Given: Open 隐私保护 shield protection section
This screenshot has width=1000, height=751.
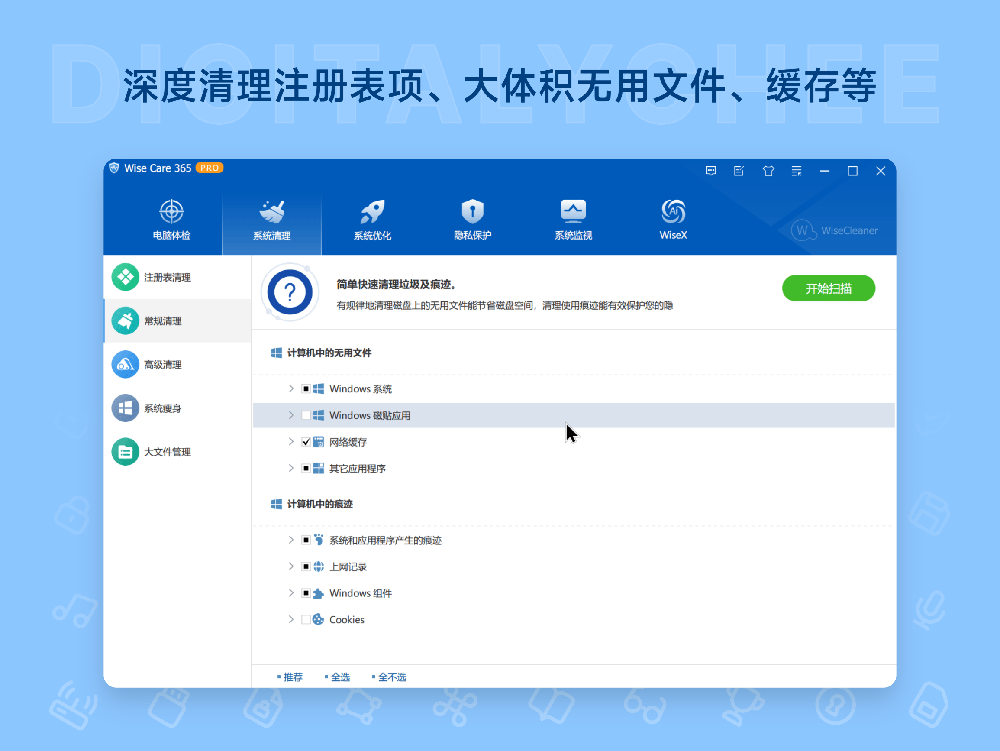Looking at the screenshot, I should 472,218.
